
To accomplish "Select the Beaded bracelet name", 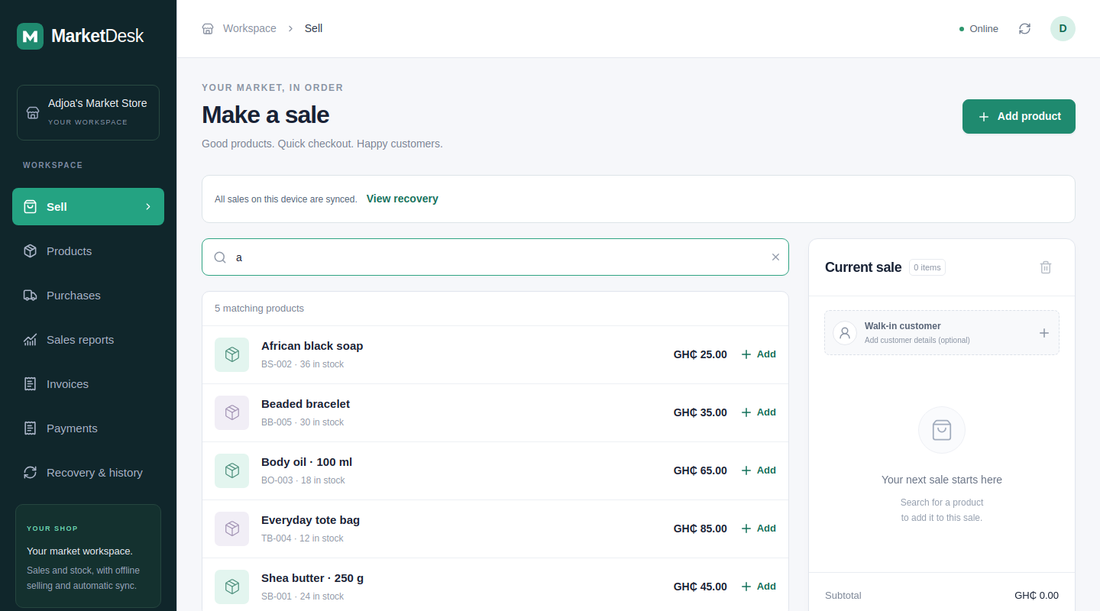I will 305,404.
